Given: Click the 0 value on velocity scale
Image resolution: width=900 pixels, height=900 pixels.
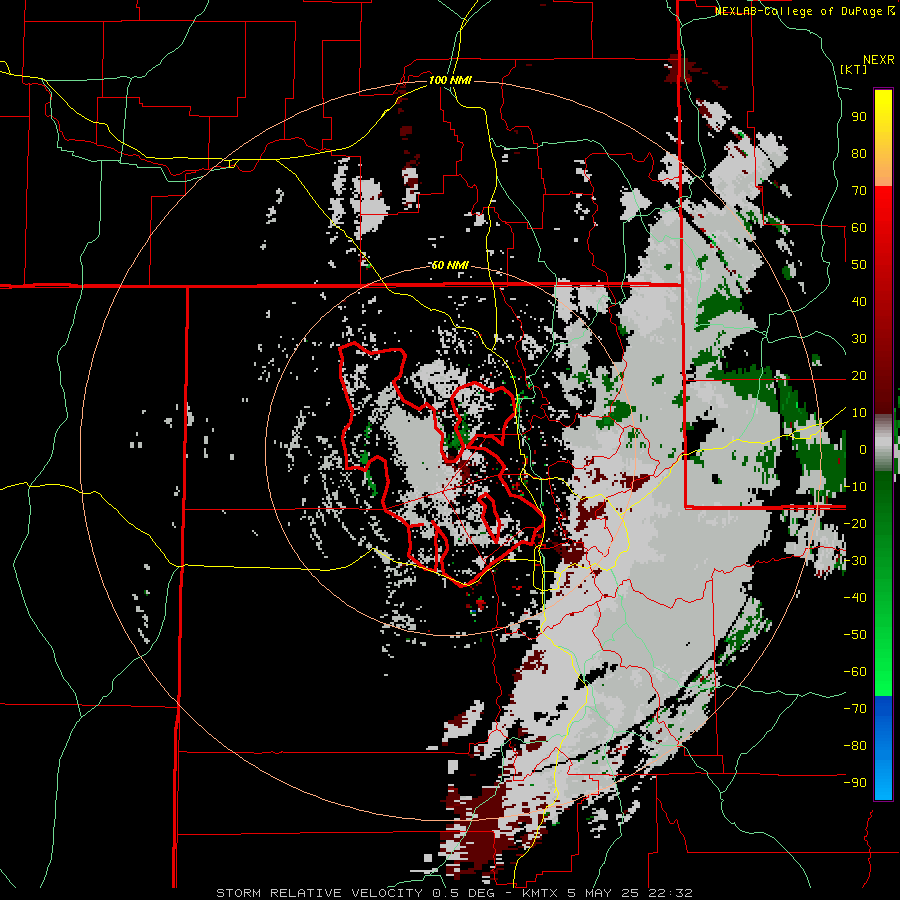Looking at the screenshot, I should (x=863, y=449).
